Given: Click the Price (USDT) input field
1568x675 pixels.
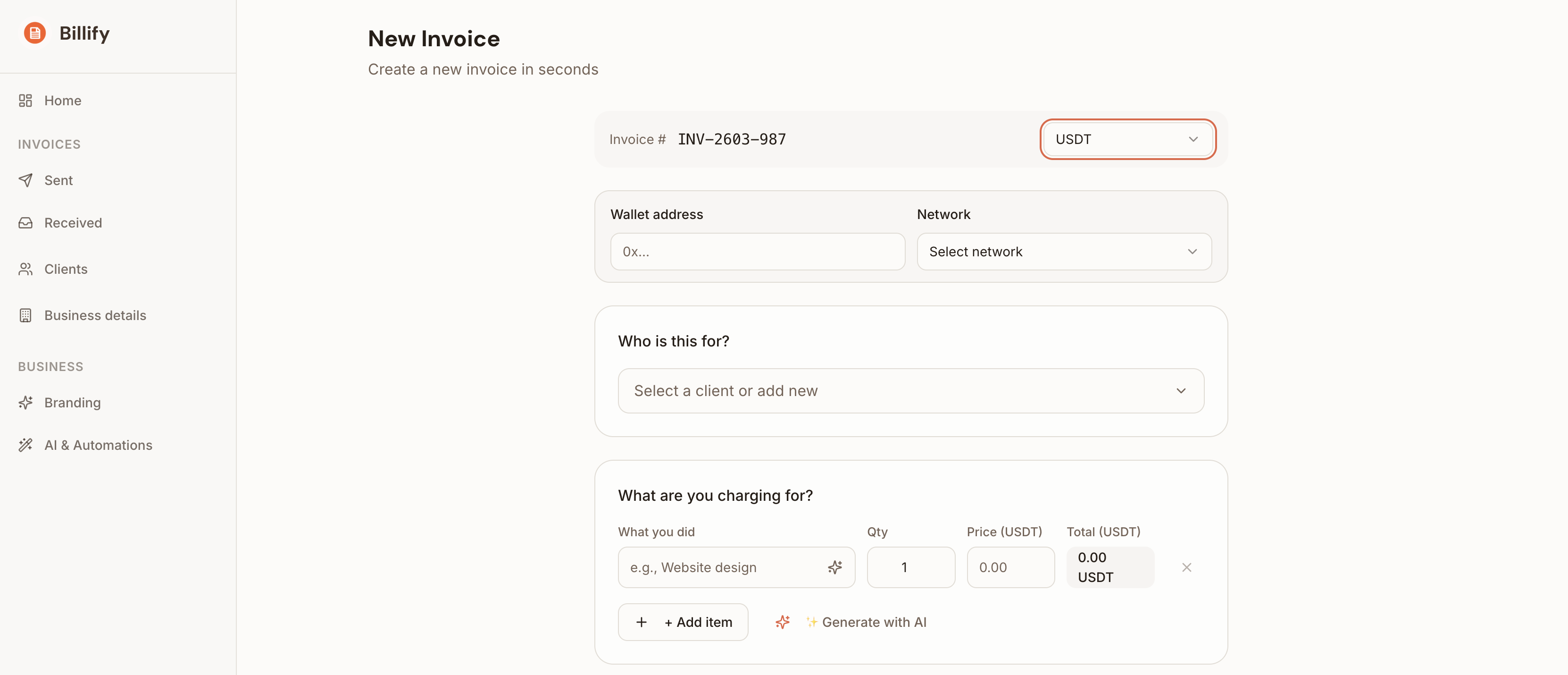Looking at the screenshot, I should pos(1010,567).
